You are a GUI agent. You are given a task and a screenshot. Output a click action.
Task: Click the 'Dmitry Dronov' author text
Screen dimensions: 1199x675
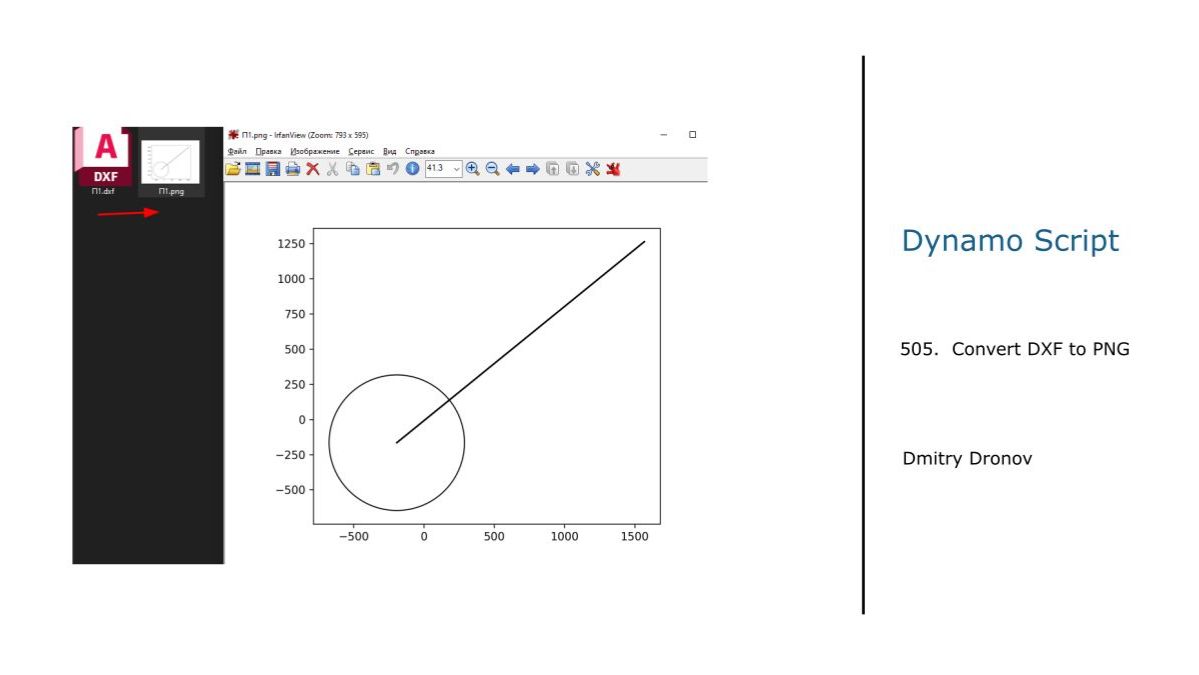[x=967, y=459]
